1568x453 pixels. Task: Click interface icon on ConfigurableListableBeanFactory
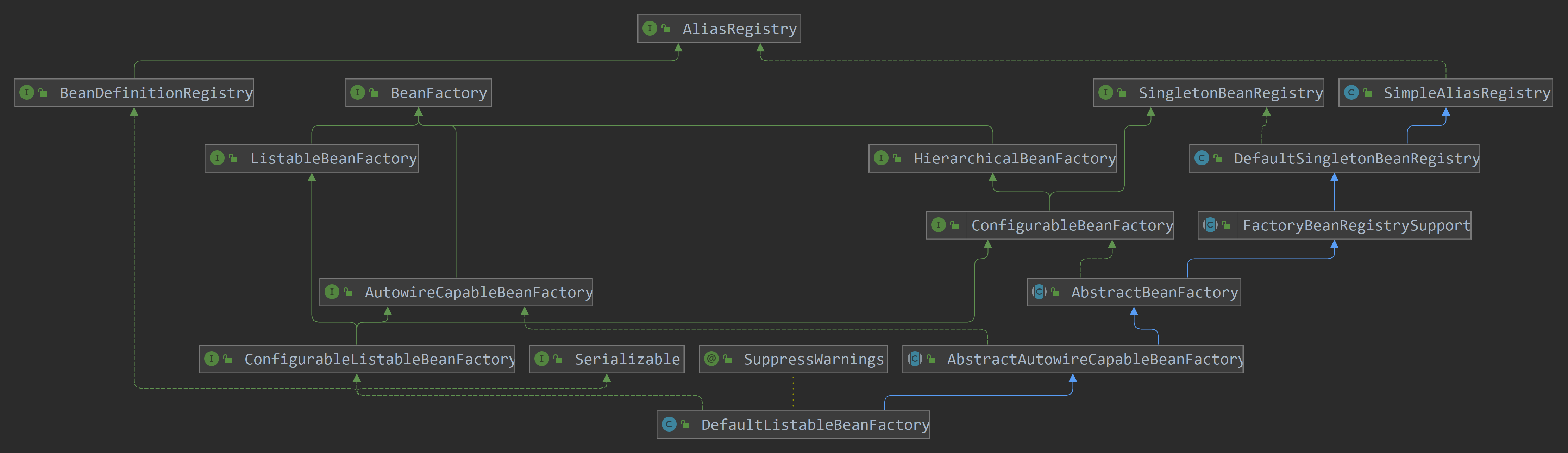point(211,359)
